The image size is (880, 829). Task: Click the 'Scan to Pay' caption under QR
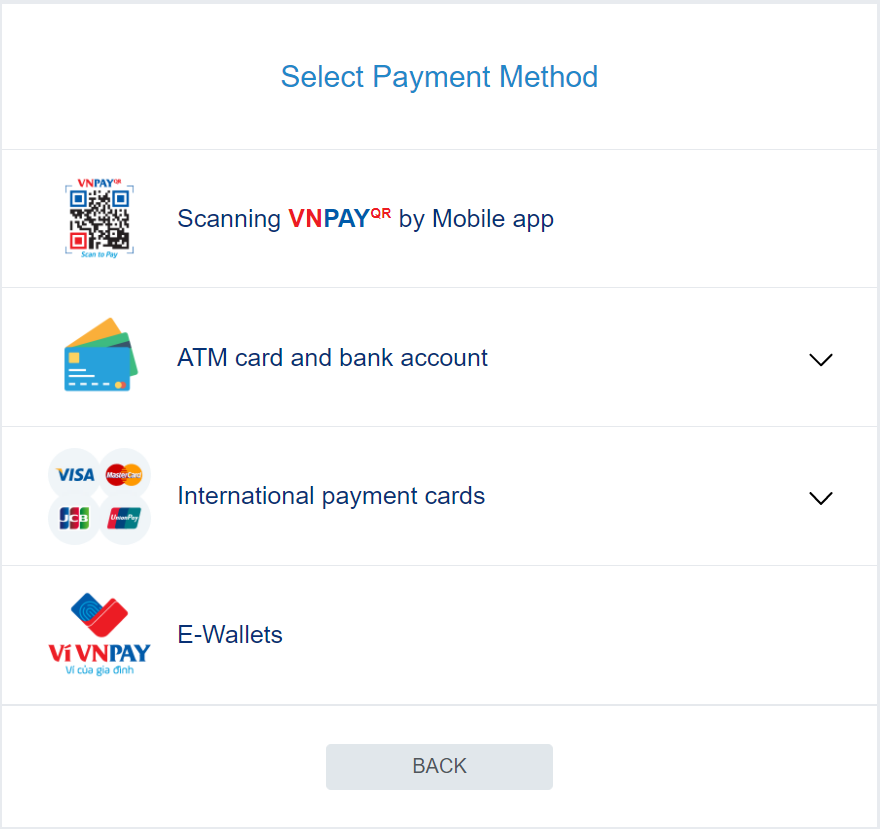[x=99, y=254]
